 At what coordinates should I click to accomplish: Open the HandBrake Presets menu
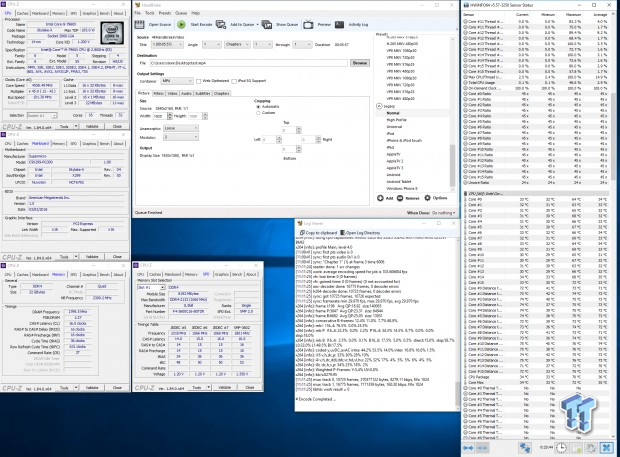click(164, 13)
